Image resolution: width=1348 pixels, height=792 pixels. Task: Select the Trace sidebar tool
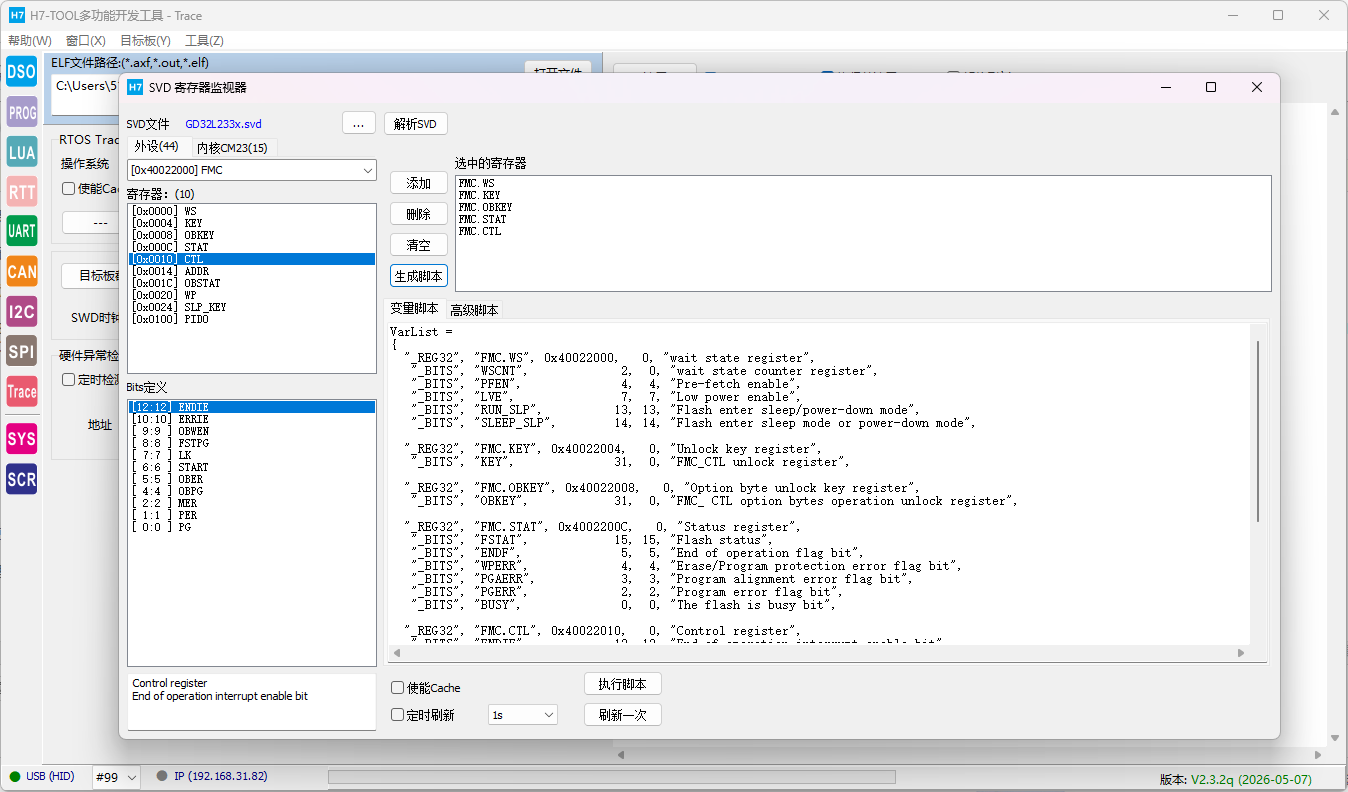[21, 391]
